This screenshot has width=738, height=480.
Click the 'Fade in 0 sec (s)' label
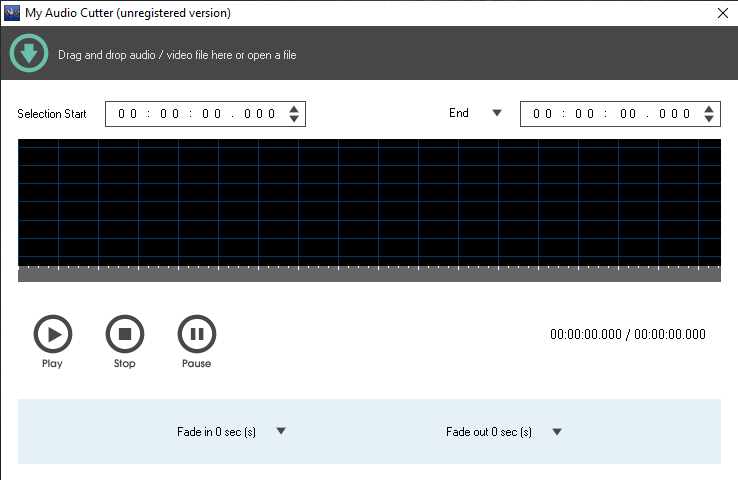point(217,432)
